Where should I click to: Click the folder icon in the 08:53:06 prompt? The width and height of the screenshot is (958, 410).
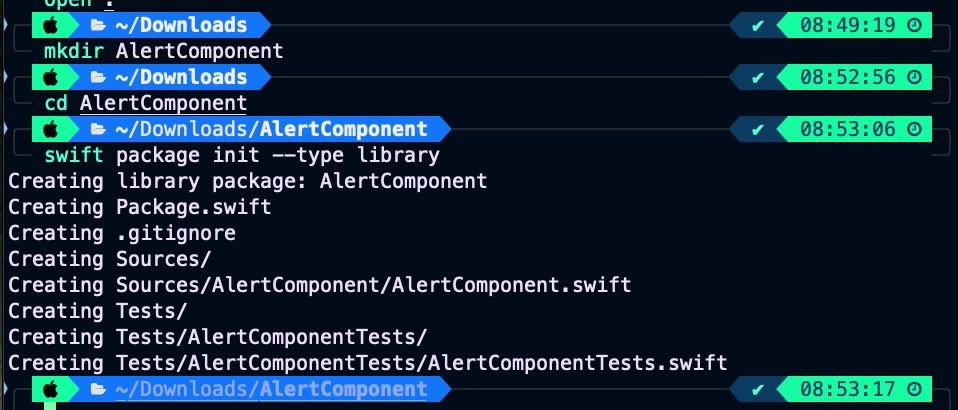pos(98,129)
